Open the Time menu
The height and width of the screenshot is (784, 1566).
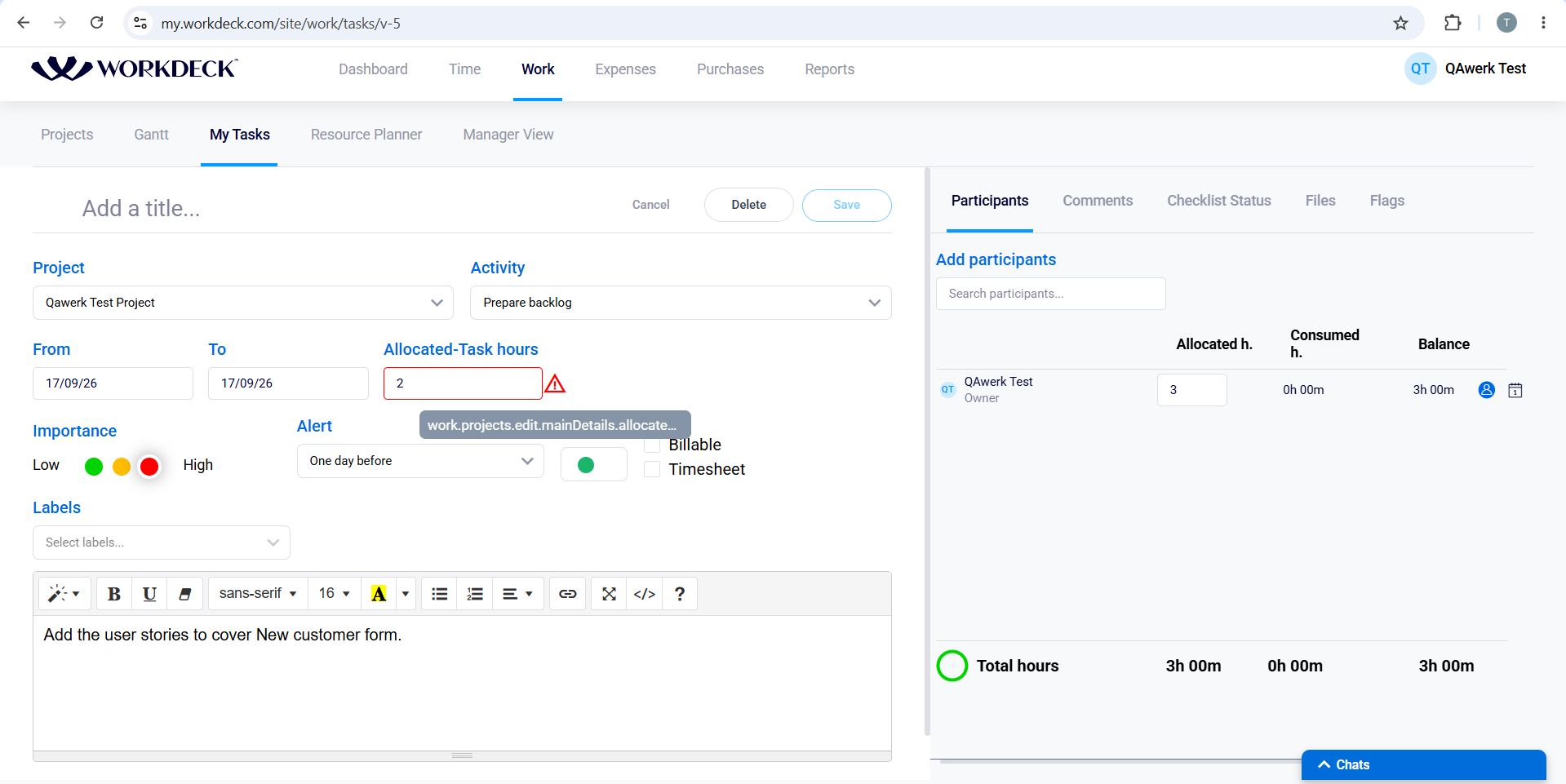point(464,69)
